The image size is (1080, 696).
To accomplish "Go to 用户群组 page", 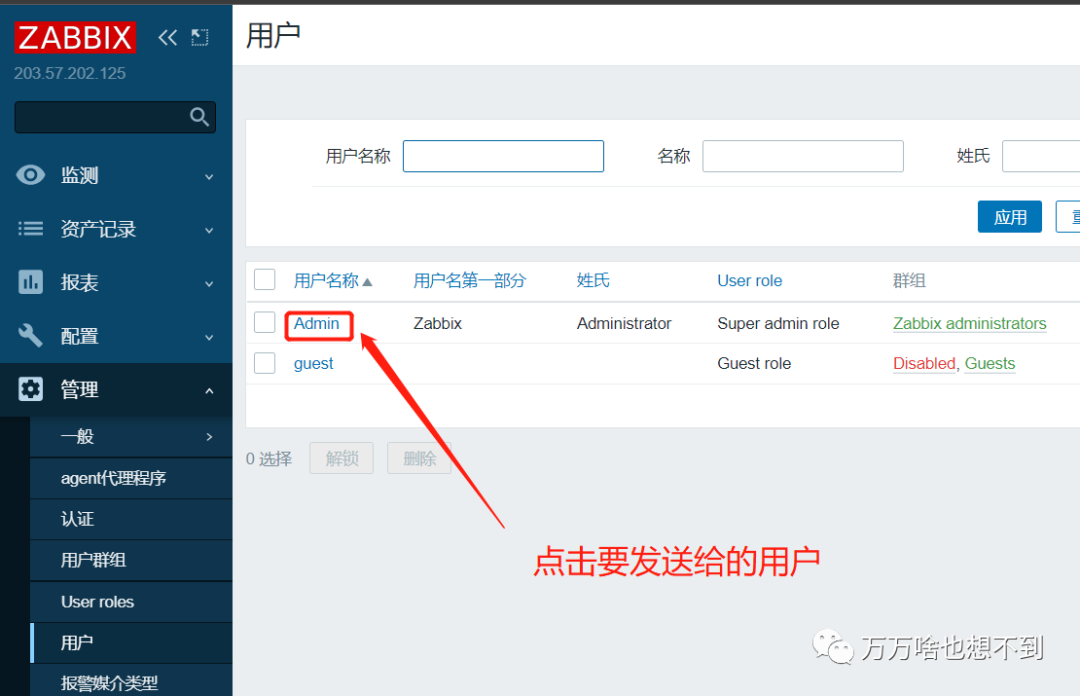I will [x=131, y=560].
